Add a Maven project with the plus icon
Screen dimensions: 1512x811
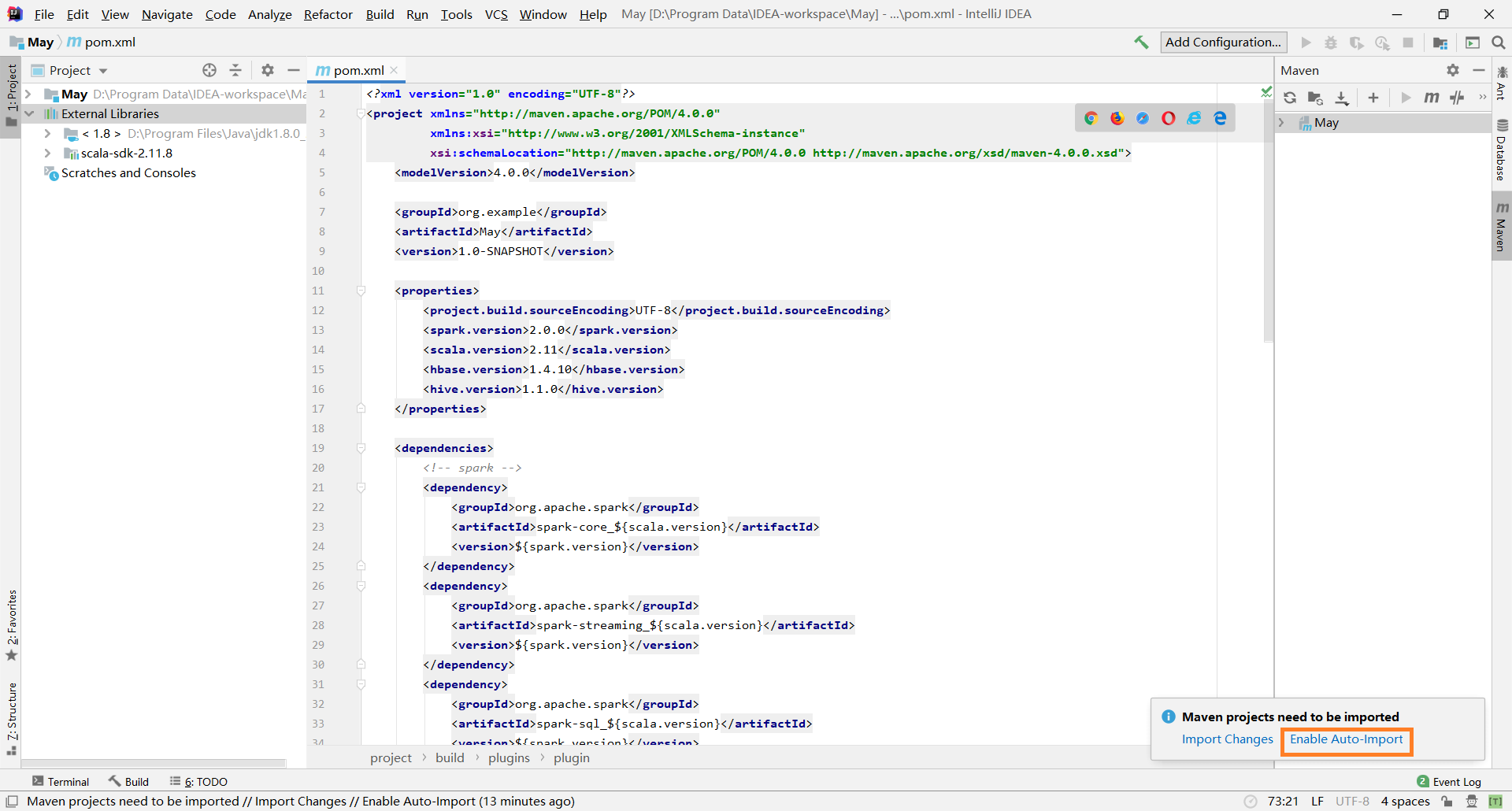(1373, 98)
